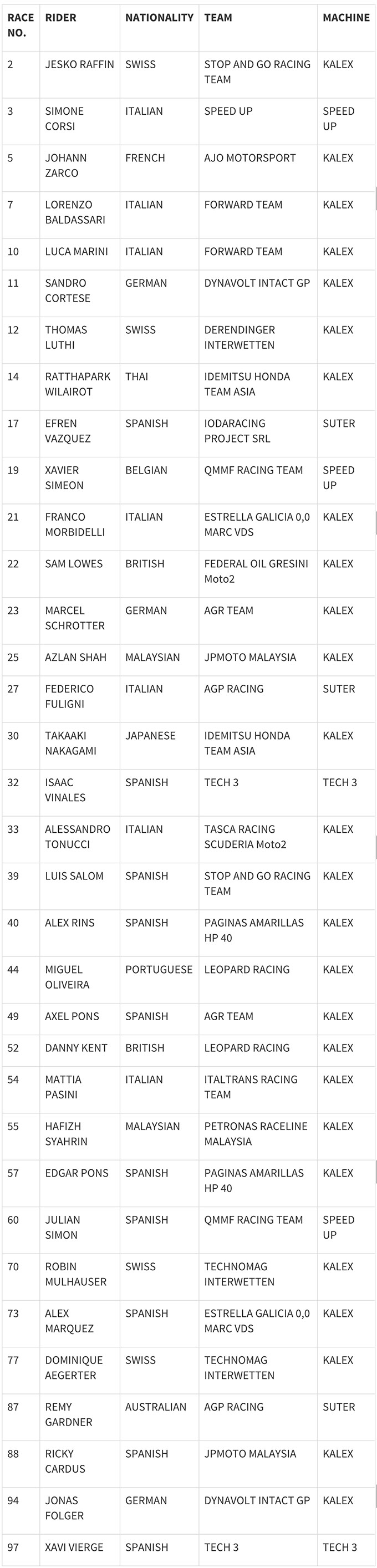Select THAI nationality cell
The image size is (377, 1568).
point(160,387)
